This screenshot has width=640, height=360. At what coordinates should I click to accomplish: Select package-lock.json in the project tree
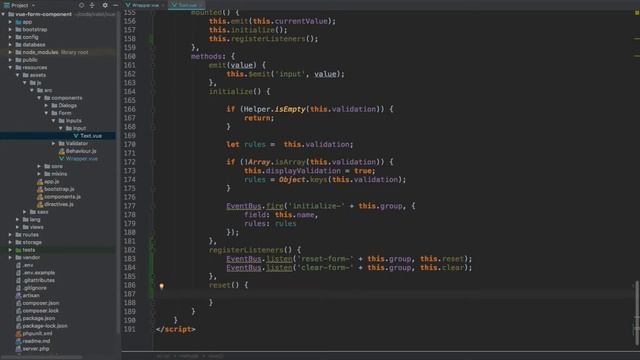click(45, 326)
